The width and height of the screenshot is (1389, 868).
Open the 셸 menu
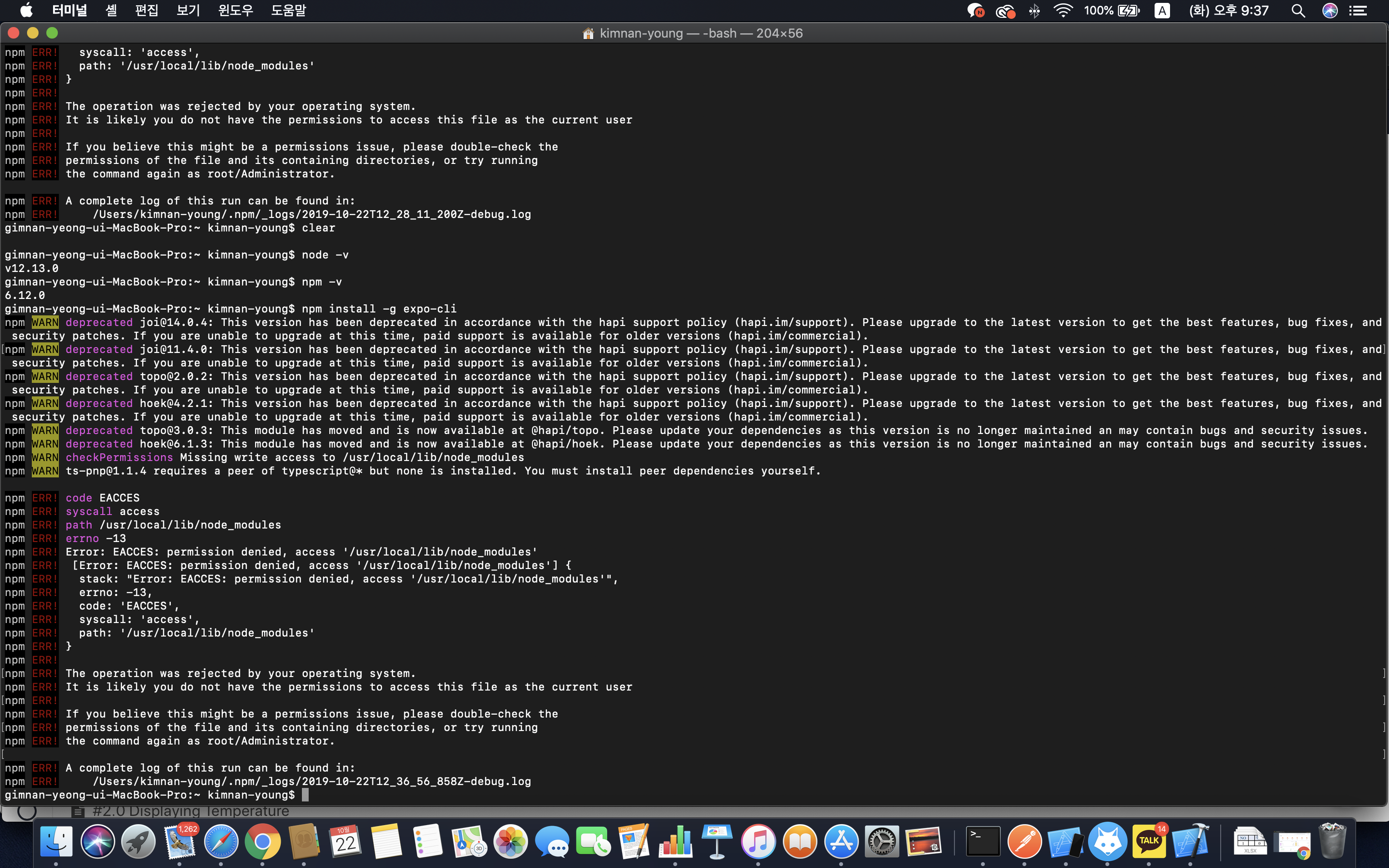pos(111,10)
